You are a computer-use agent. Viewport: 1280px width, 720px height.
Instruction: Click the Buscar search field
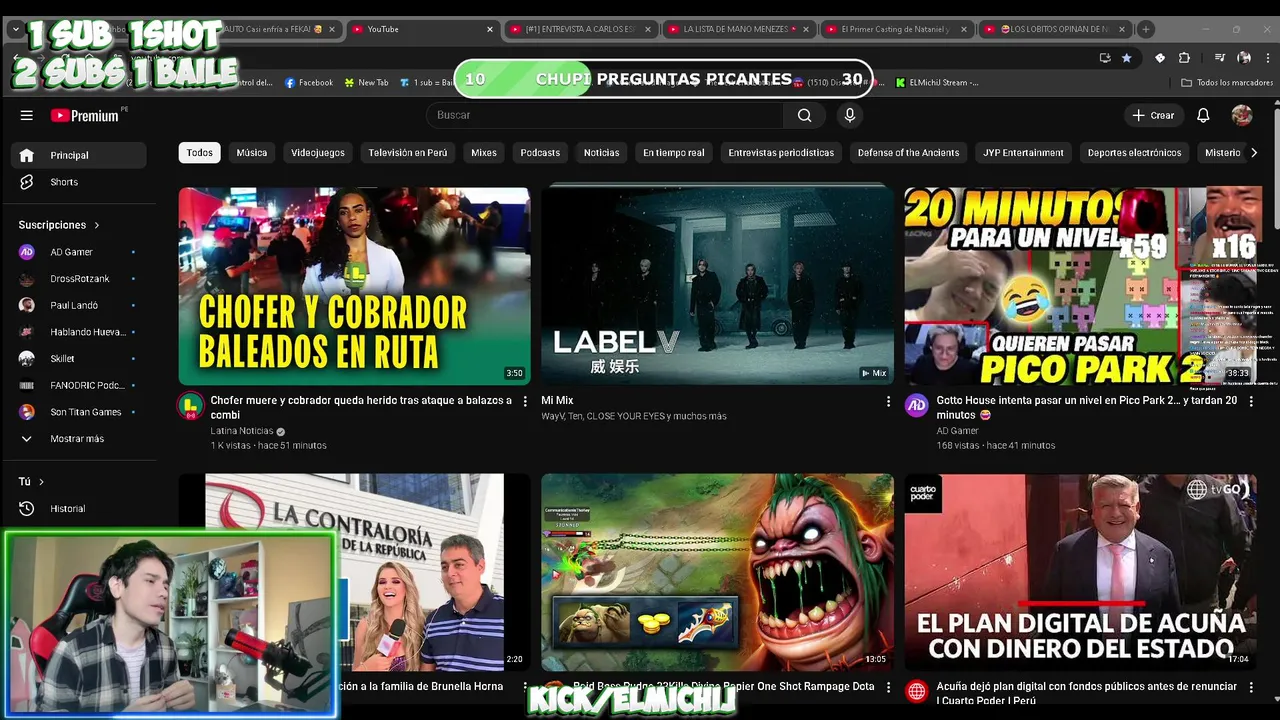(606, 115)
